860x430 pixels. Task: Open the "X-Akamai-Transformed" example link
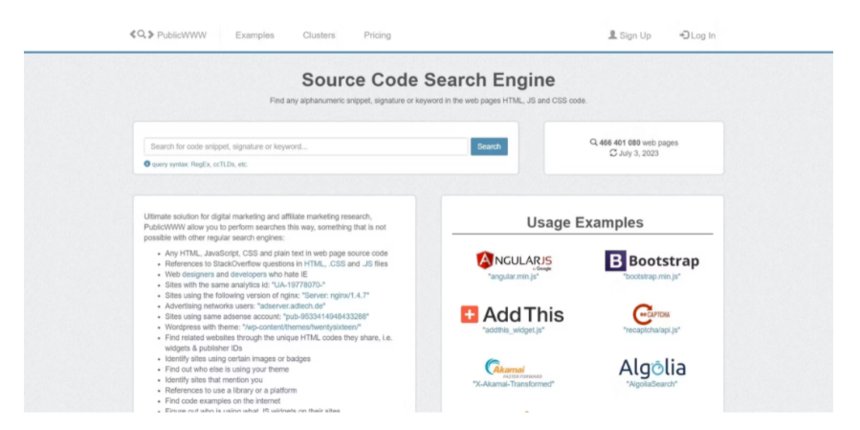point(513,384)
